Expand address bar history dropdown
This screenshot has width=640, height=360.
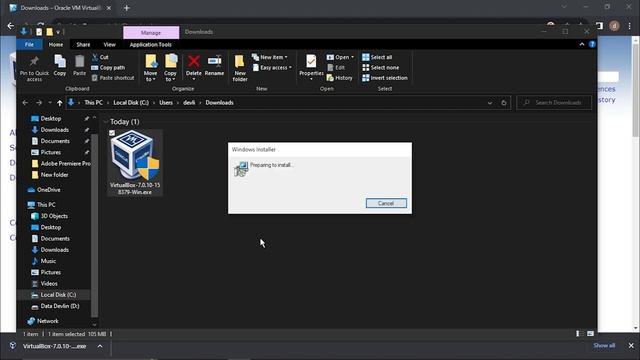(x=490, y=103)
